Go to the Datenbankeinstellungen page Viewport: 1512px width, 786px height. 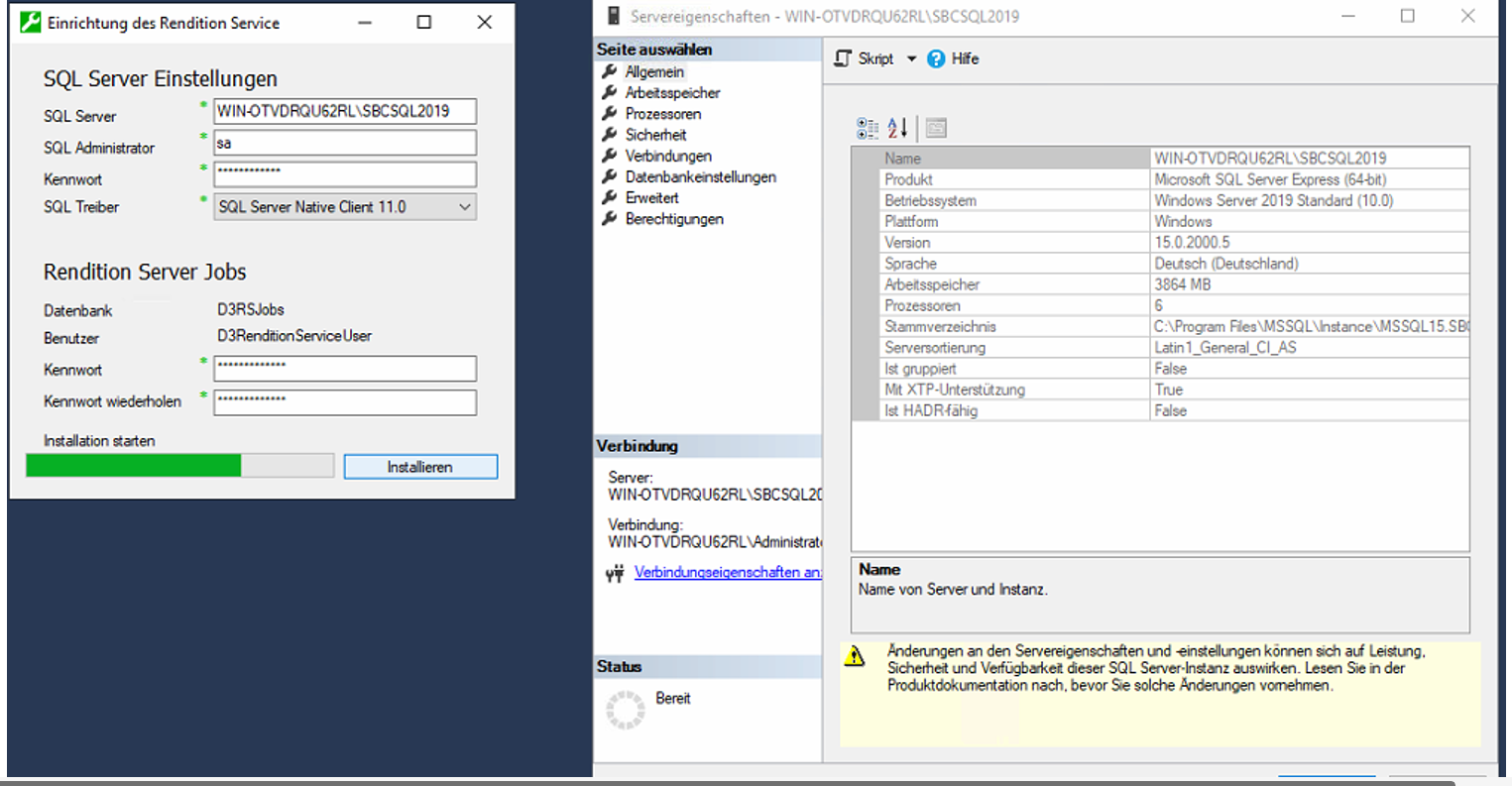(x=700, y=177)
